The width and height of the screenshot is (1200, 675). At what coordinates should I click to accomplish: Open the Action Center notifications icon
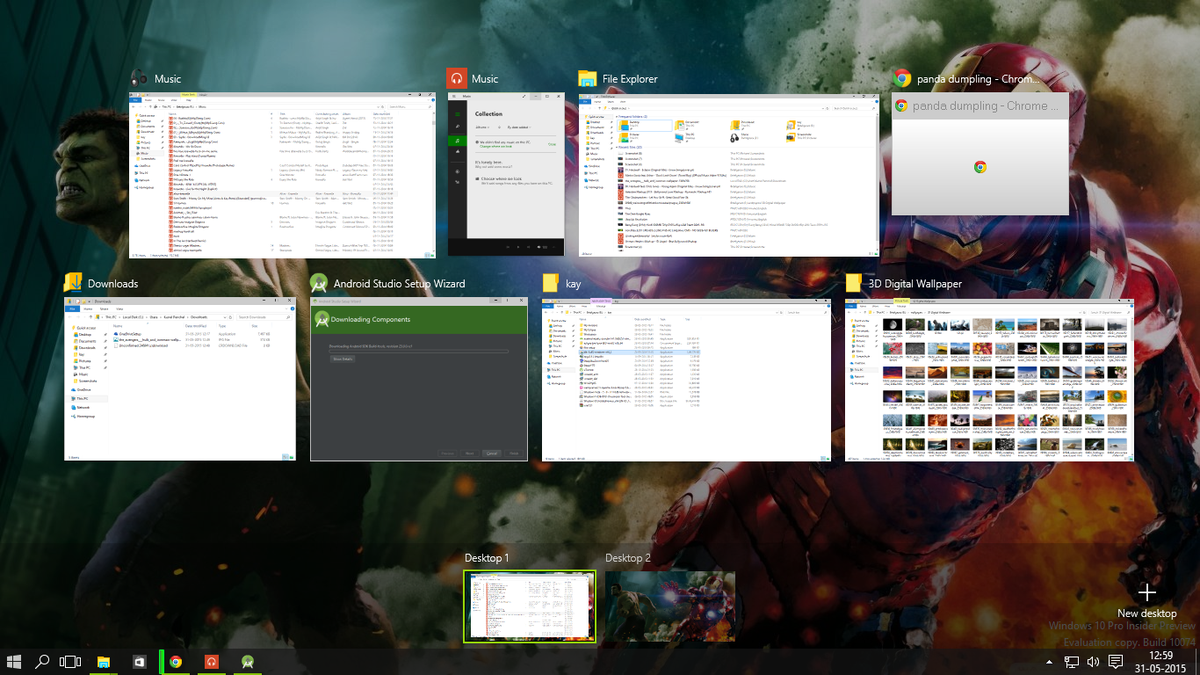(1113, 662)
